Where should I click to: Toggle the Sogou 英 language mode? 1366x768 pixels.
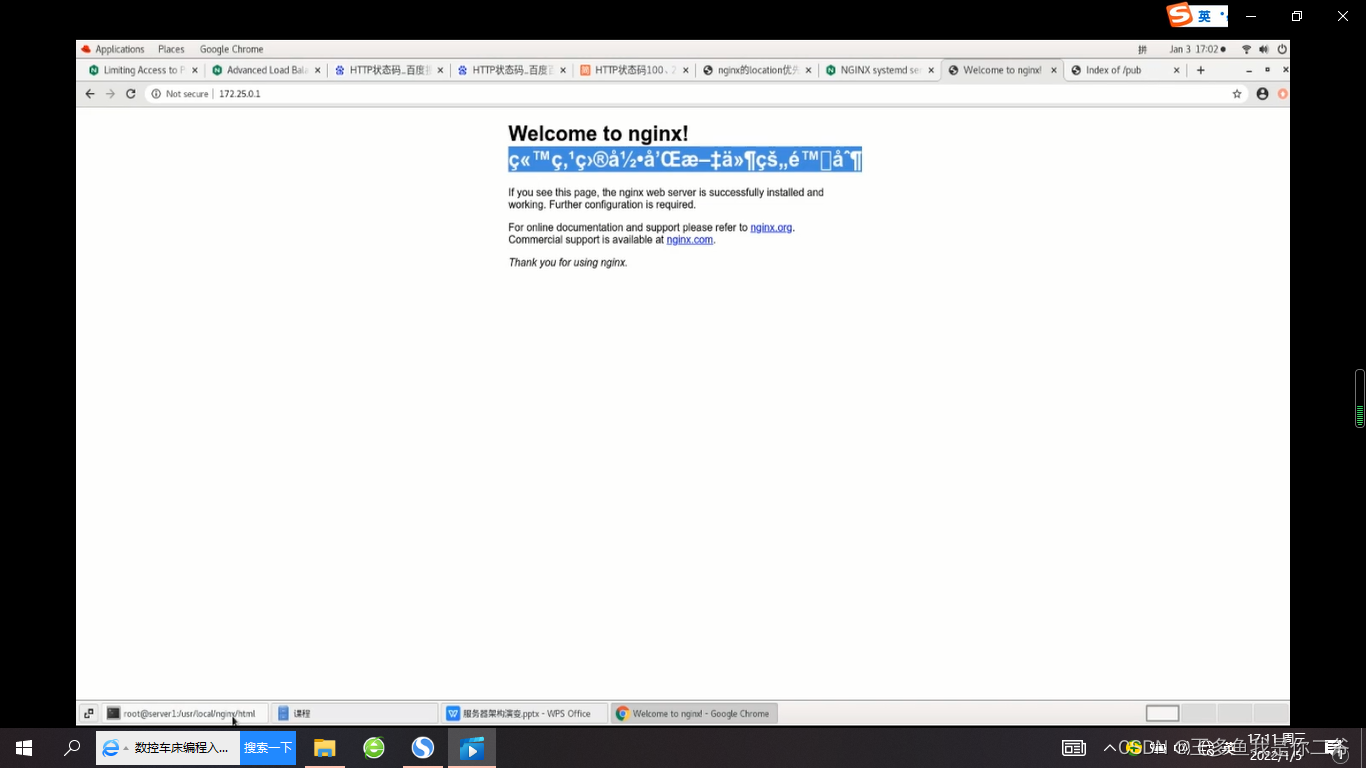(x=1205, y=16)
